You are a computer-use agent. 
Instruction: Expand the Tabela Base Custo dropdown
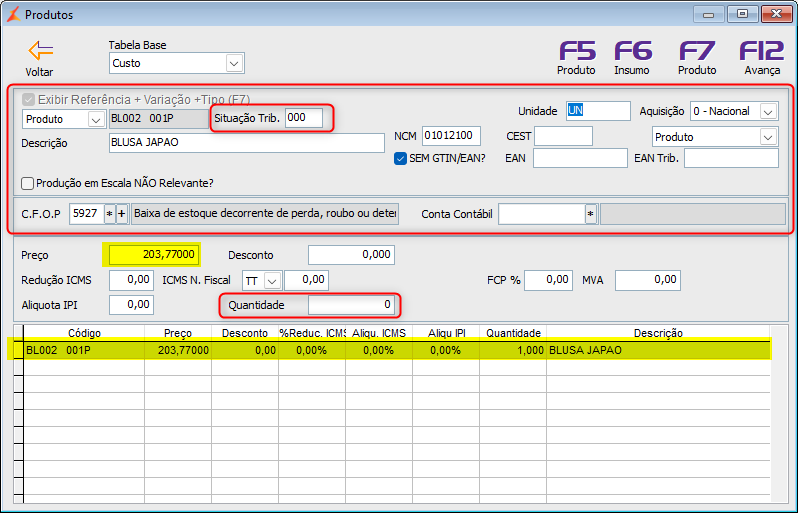coord(234,64)
